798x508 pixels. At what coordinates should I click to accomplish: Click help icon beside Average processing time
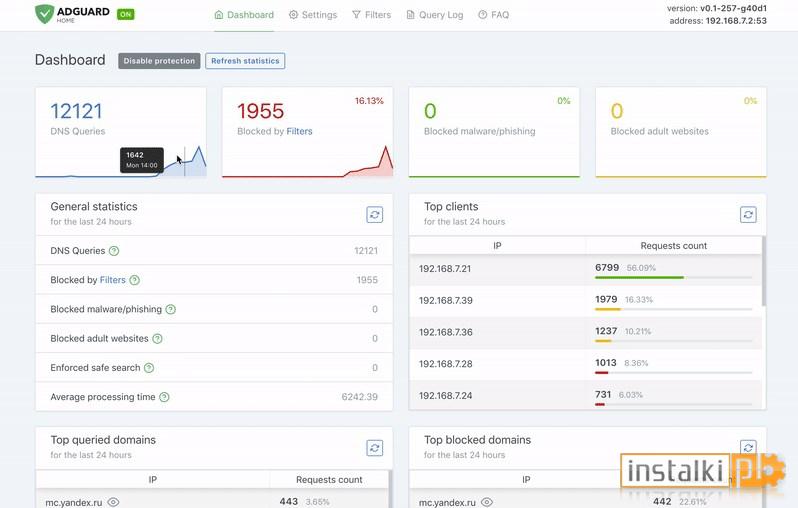coord(164,397)
